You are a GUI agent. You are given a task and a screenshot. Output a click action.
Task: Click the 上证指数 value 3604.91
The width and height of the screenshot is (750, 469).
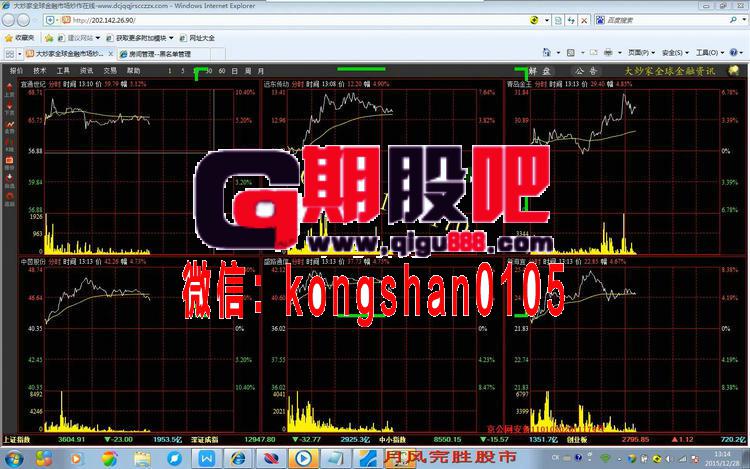click(x=71, y=439)
